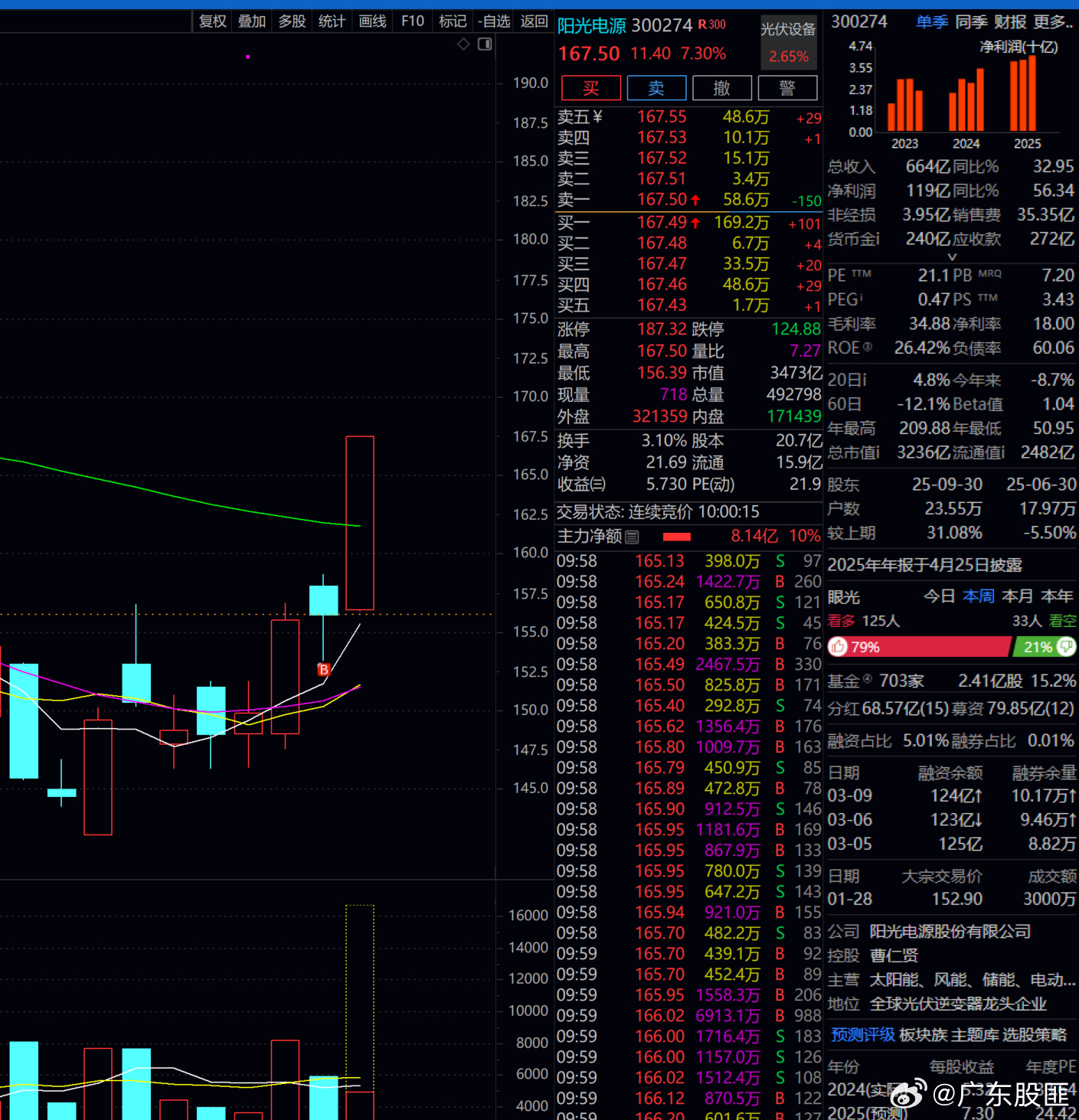Open the 选股策略 tab
Viewport: 1079px width, 1120px height.
(x=1035, y=1035)
